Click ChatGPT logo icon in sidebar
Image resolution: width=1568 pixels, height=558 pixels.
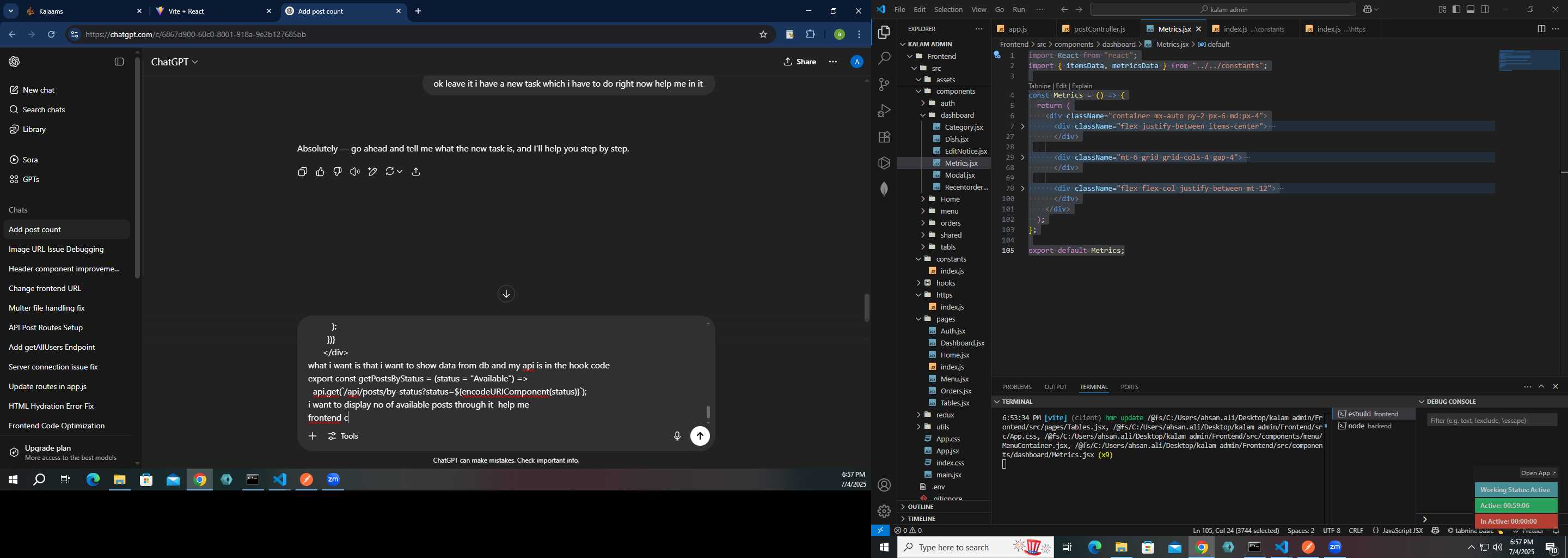tap(15, 62)
